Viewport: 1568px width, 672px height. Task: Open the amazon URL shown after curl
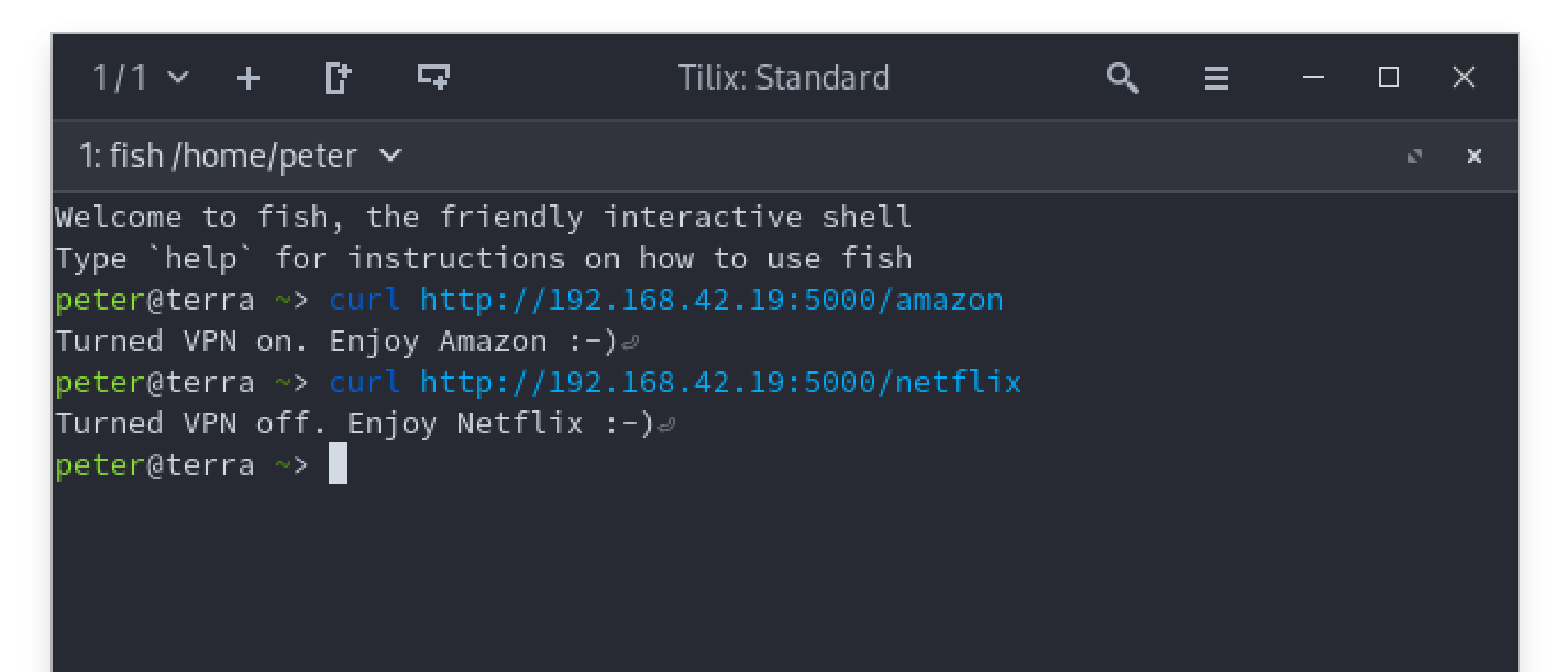712,299
